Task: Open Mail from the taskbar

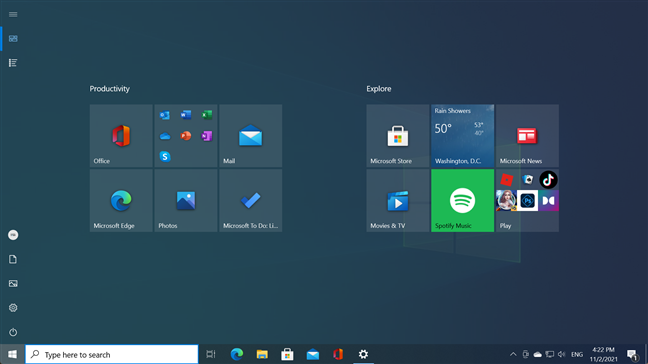Action: click(x=313, y=354)
